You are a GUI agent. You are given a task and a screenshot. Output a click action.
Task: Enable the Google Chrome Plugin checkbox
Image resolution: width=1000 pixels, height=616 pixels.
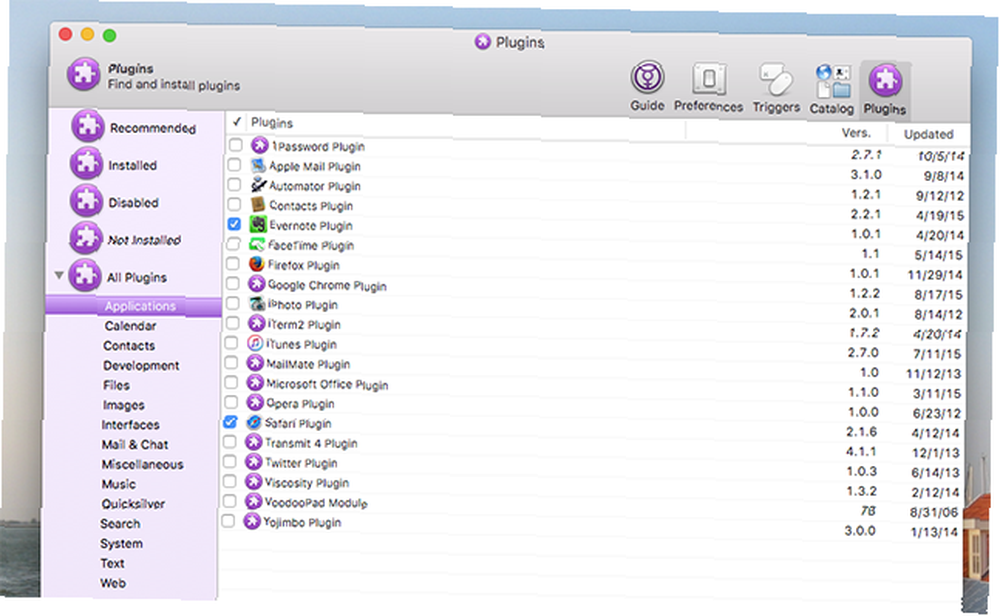233,283
